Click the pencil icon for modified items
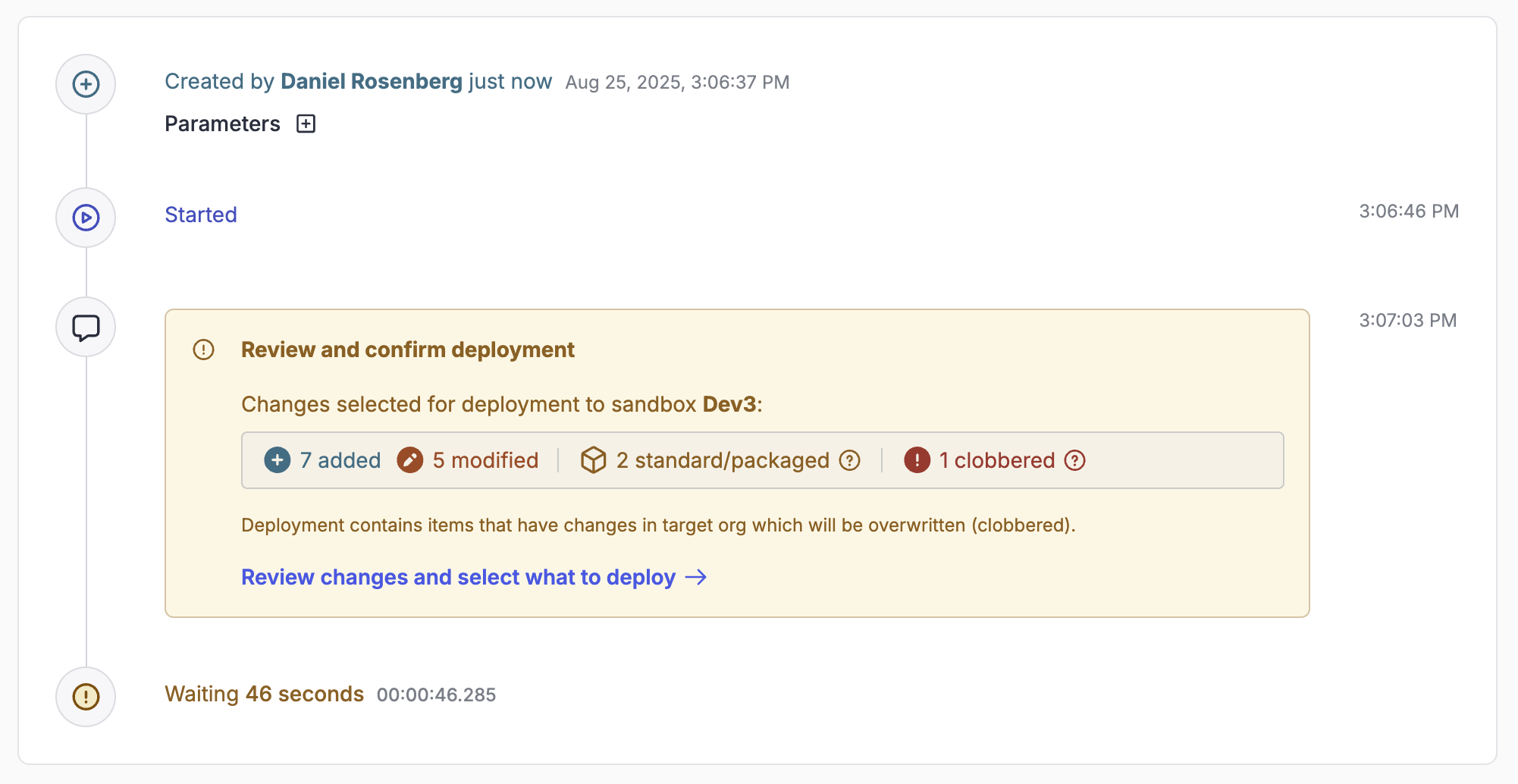Screen dimensions: 1518x784 tap(410, 460)
